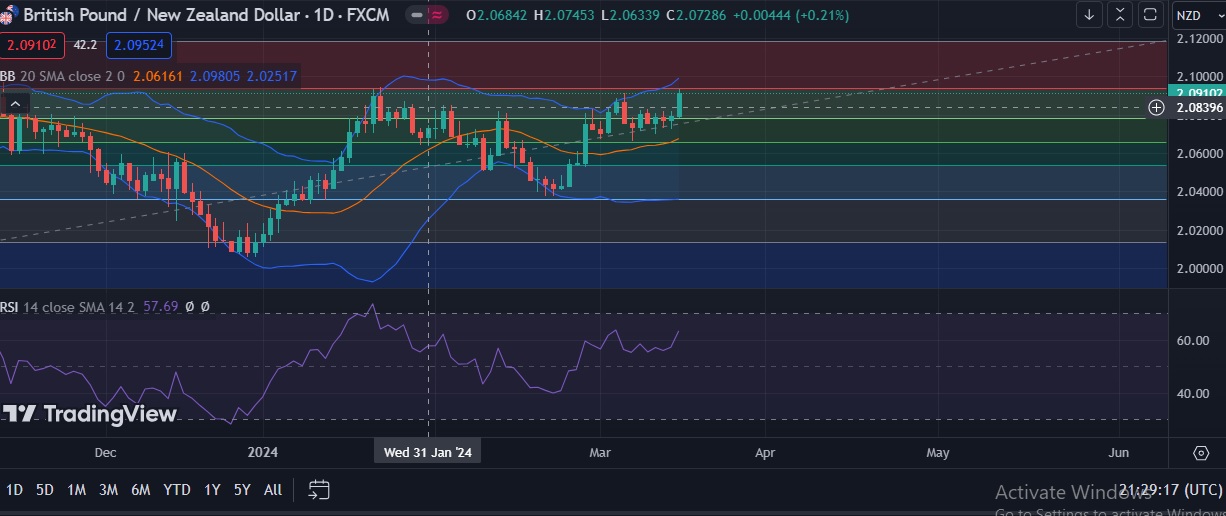The height and width of the screenshot is (516, 1226).
Task: Click the RSI 60.00 axis label
Action: (1191, 341)
